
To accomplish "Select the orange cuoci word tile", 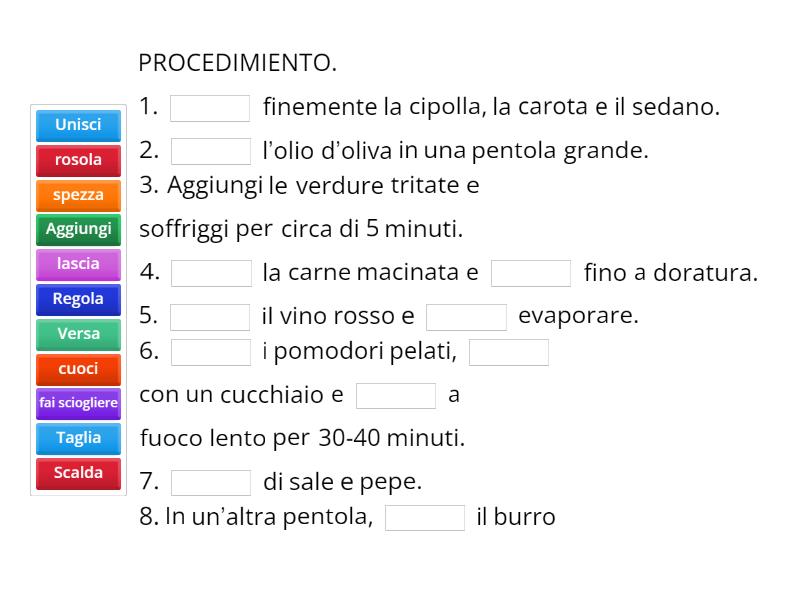I will click(78, 369).
